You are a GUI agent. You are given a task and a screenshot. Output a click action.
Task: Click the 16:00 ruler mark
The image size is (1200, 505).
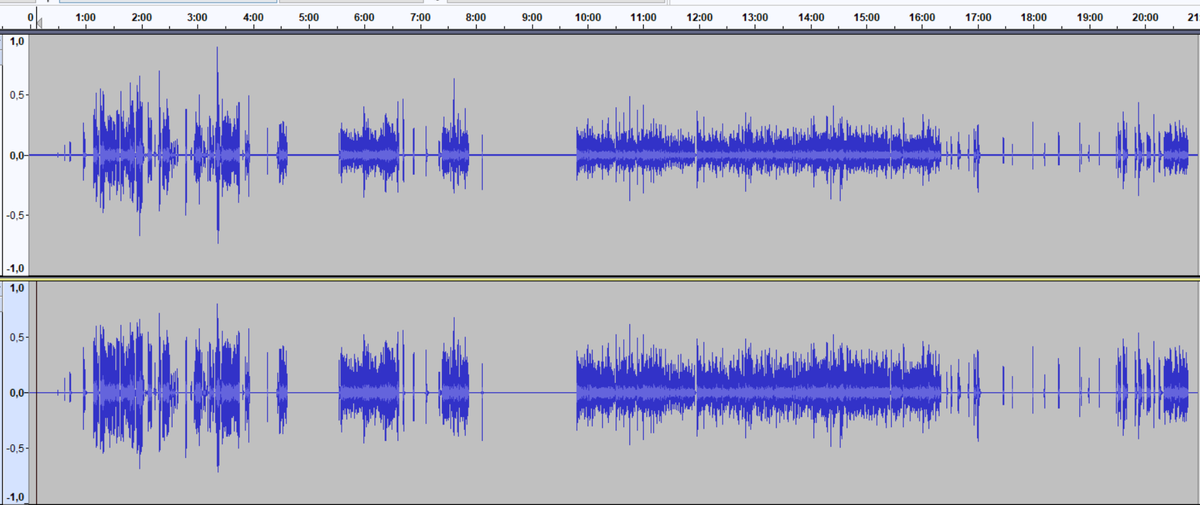tap(922, 18)
